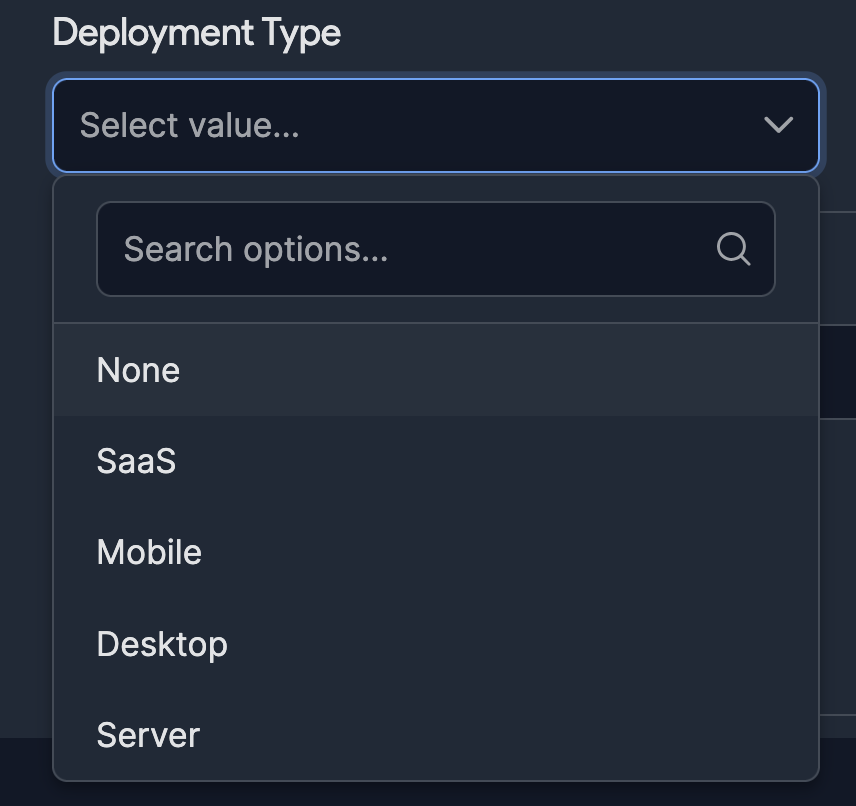The height and width of the screenshot is (806, 856).
Task: Click the search icon to trigger filtering
Action: point(734,249)
